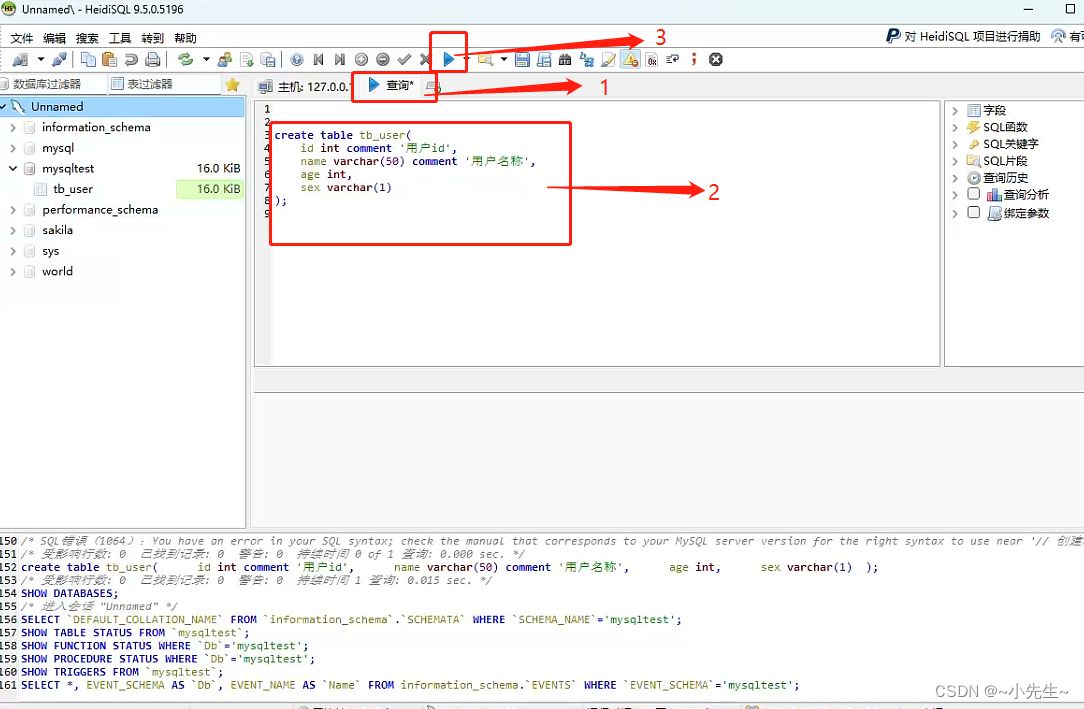Click the 数据库过滤器 input field
Viewport: 1084px width, 709px height.
[53, 84]
